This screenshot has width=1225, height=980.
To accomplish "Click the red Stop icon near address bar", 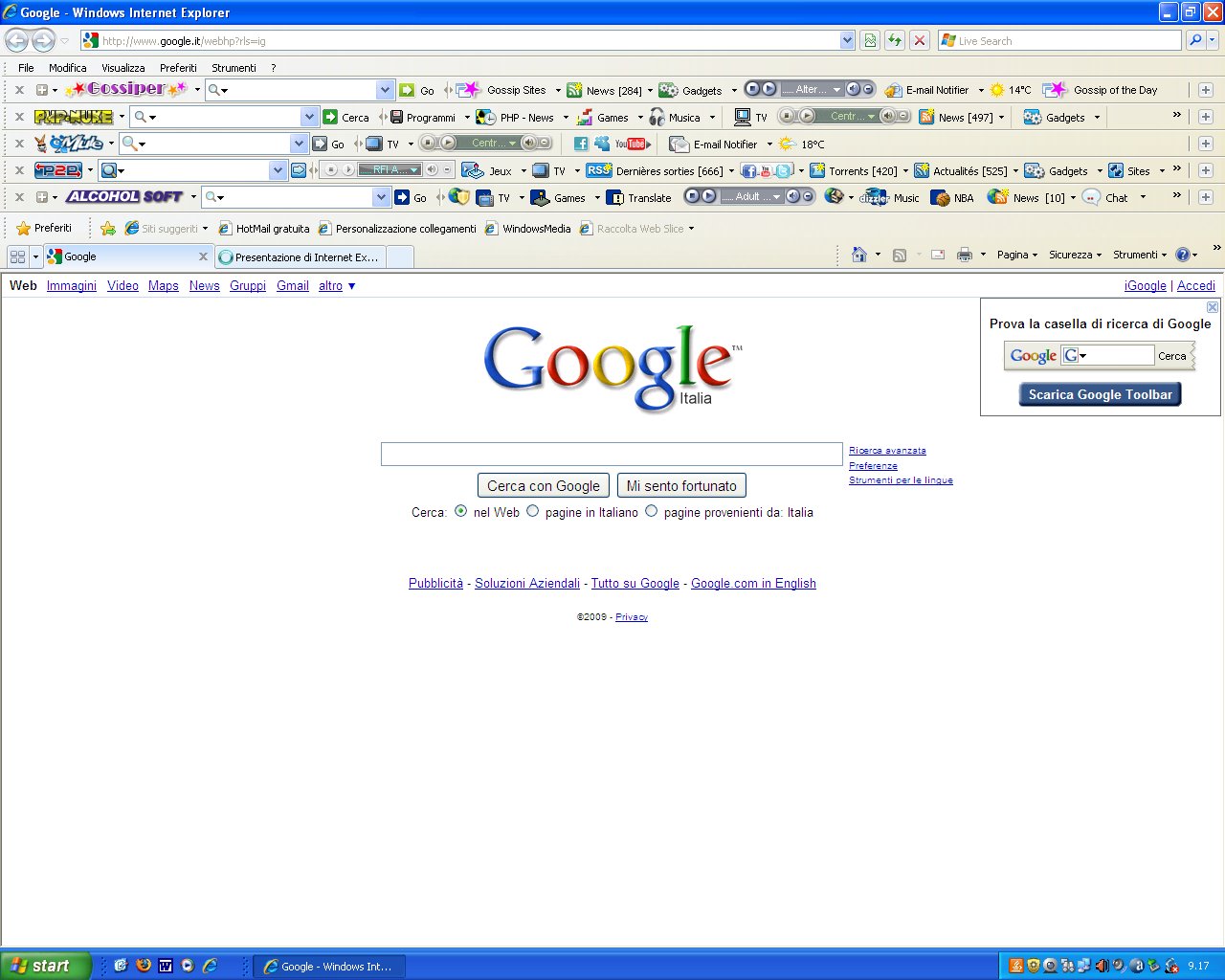I will click(919, 40).
